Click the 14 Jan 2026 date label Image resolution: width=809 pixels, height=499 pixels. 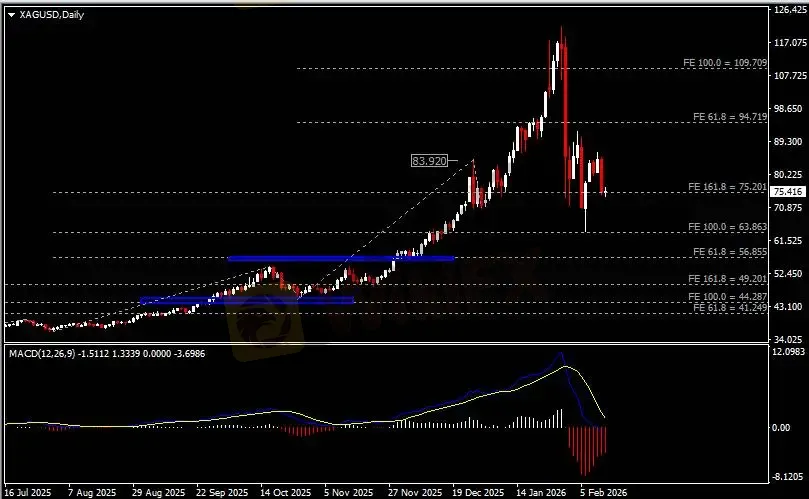pos(541,492)
